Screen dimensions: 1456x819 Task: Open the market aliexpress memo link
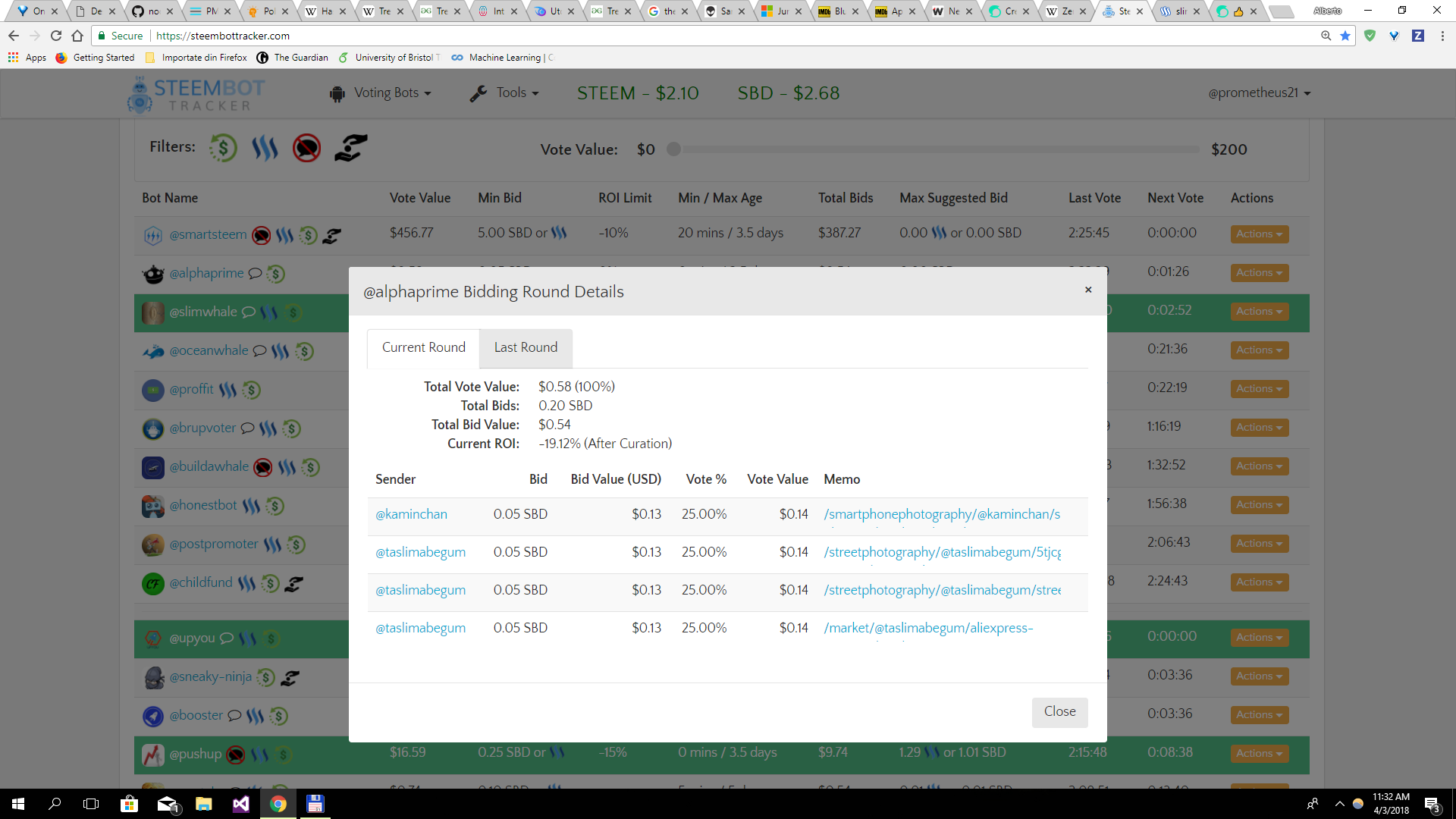[928, 628]
